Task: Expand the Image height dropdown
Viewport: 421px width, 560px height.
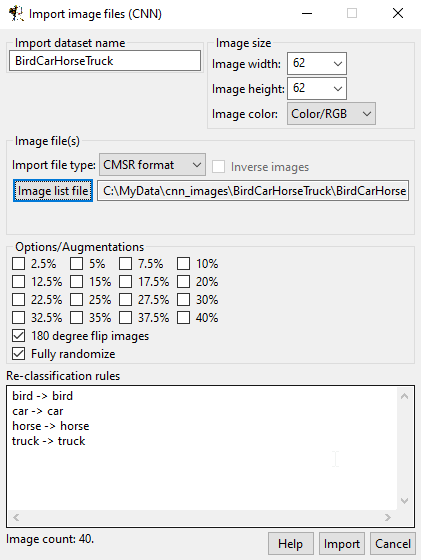Action: click(317, 89)
